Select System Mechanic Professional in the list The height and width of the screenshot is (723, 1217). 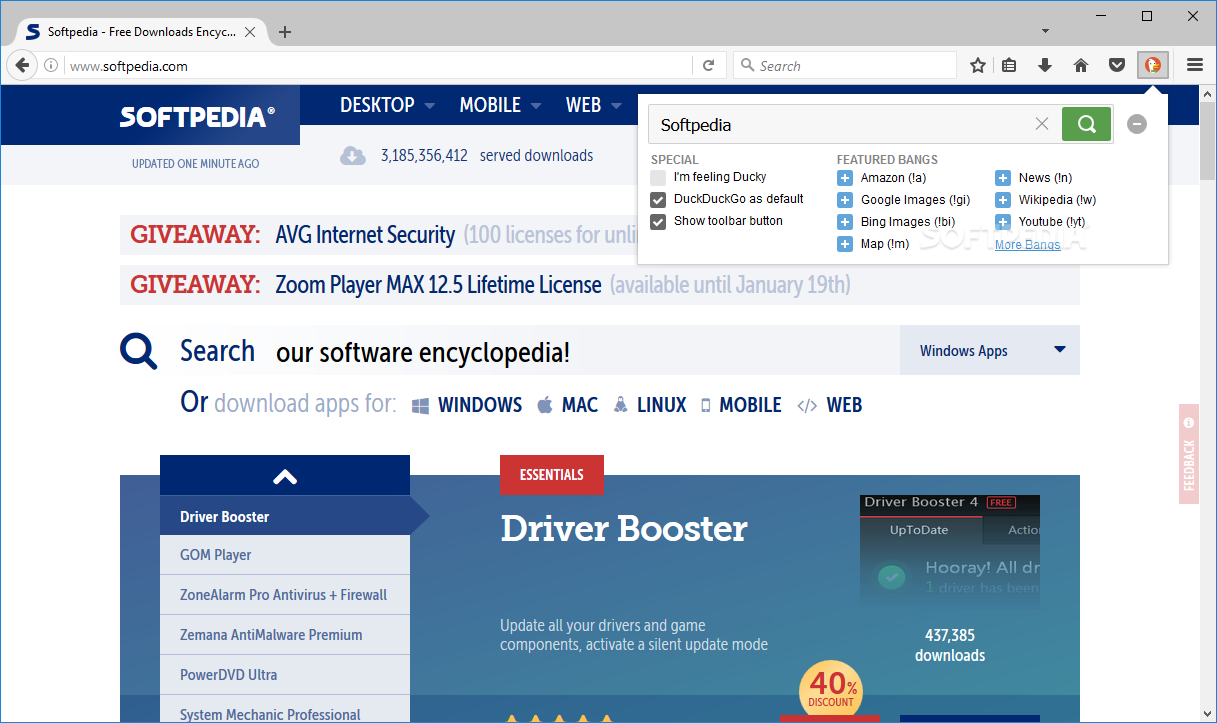click(x=285, y=710)
